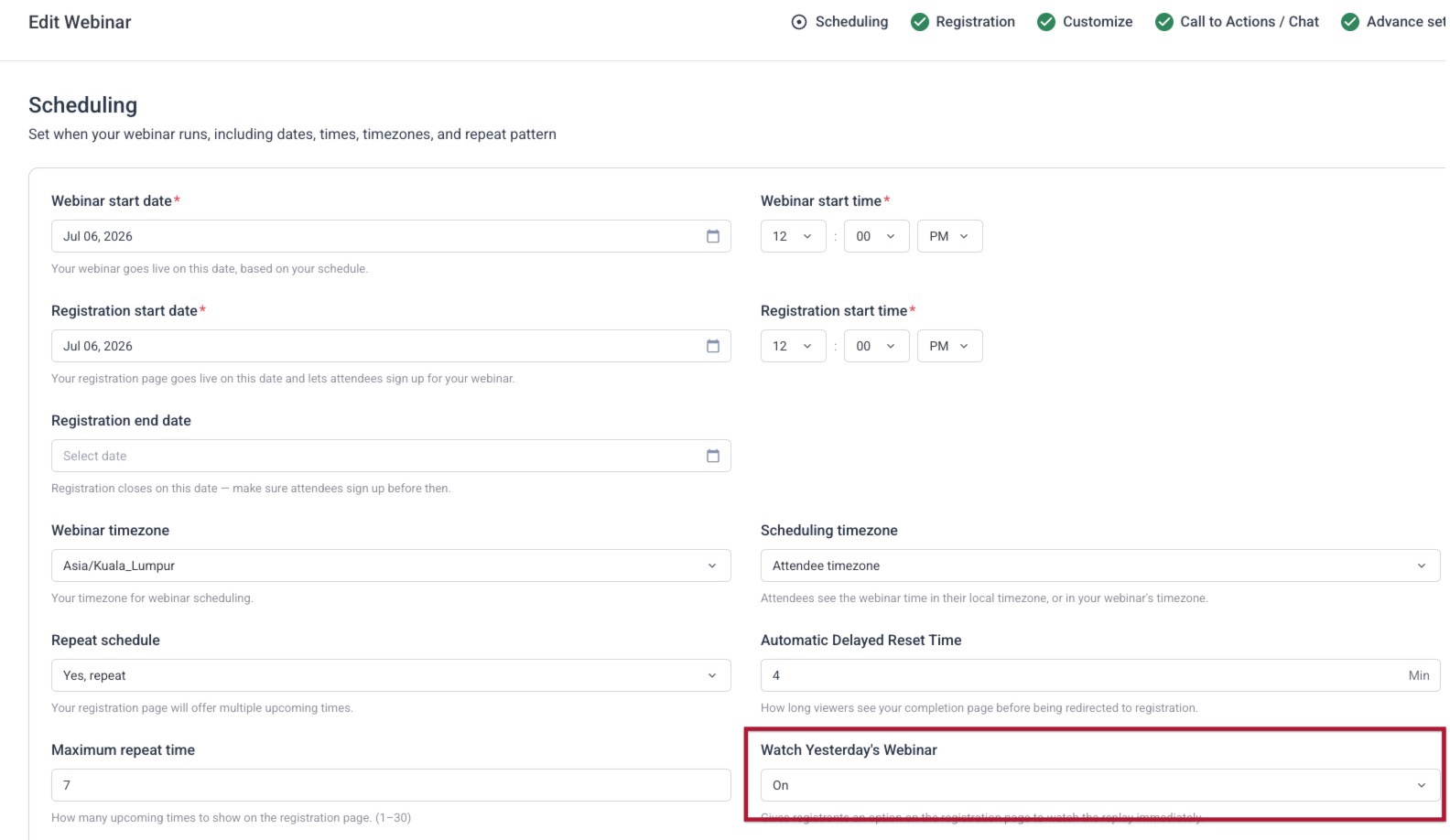Click the Call to Actions checkmark icon
This screenshot has height=840, width=1450.
1164,22
